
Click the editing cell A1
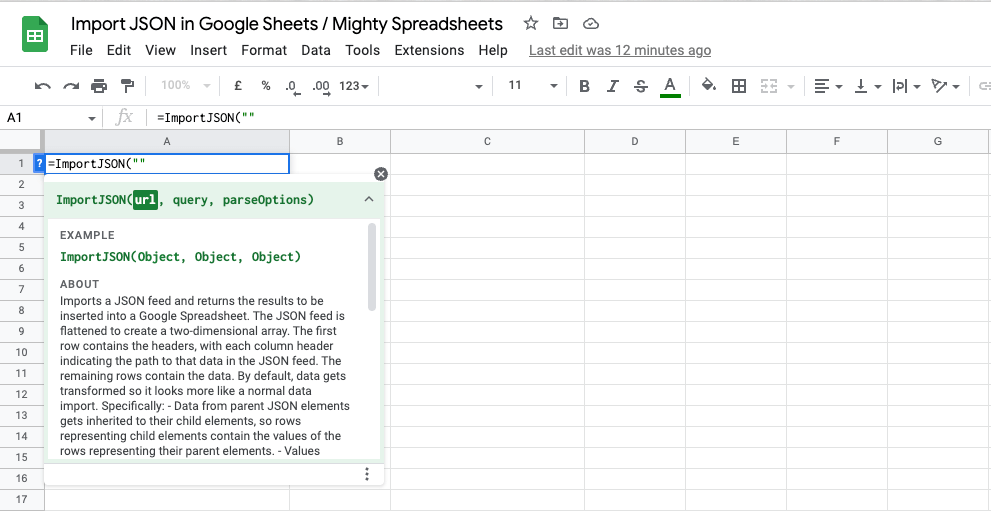[x=167, y=164]
